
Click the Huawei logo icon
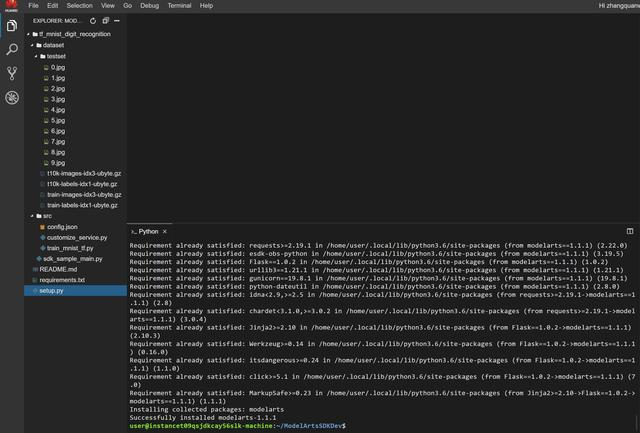(x=11, y=6)
